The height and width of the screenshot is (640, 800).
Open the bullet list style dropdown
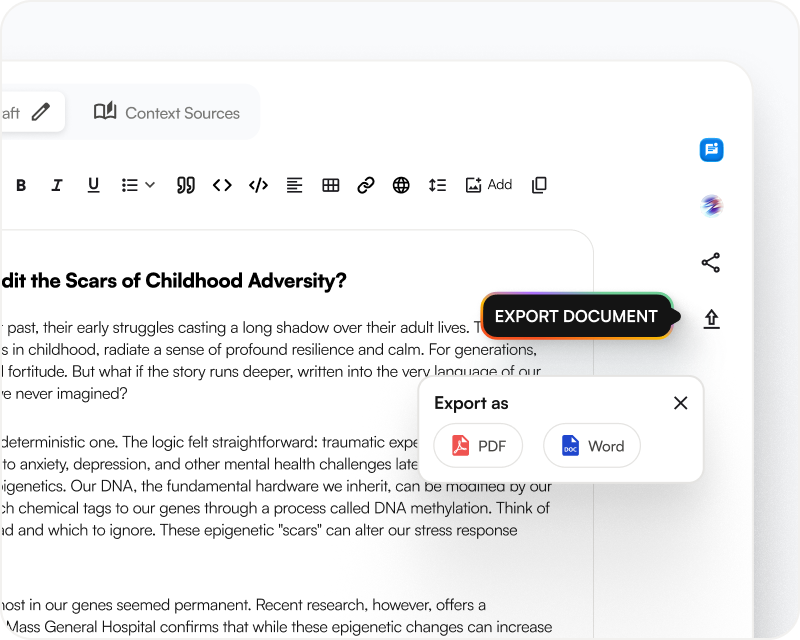tap(138, 185)
